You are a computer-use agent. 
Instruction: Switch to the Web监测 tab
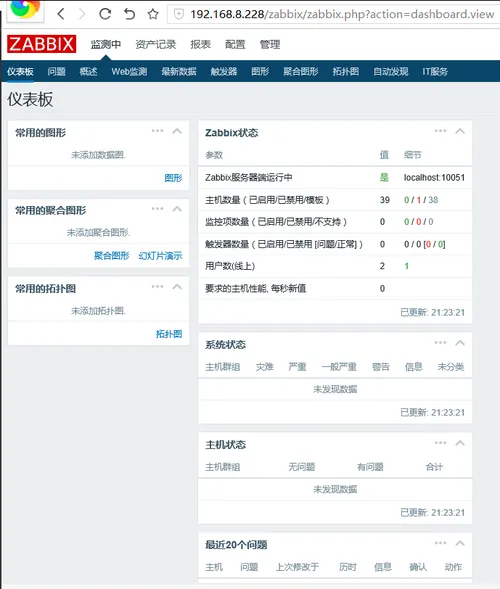[x=129, y=71]
